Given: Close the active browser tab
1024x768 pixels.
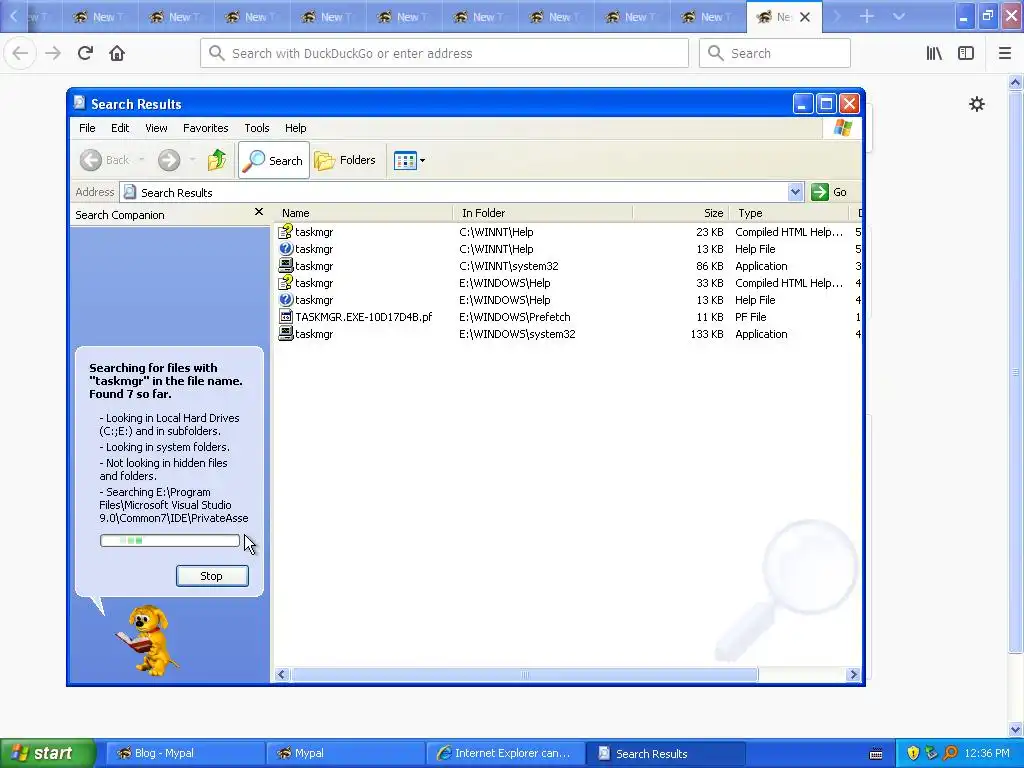Looking at the screenshot, I should (805, 17).
